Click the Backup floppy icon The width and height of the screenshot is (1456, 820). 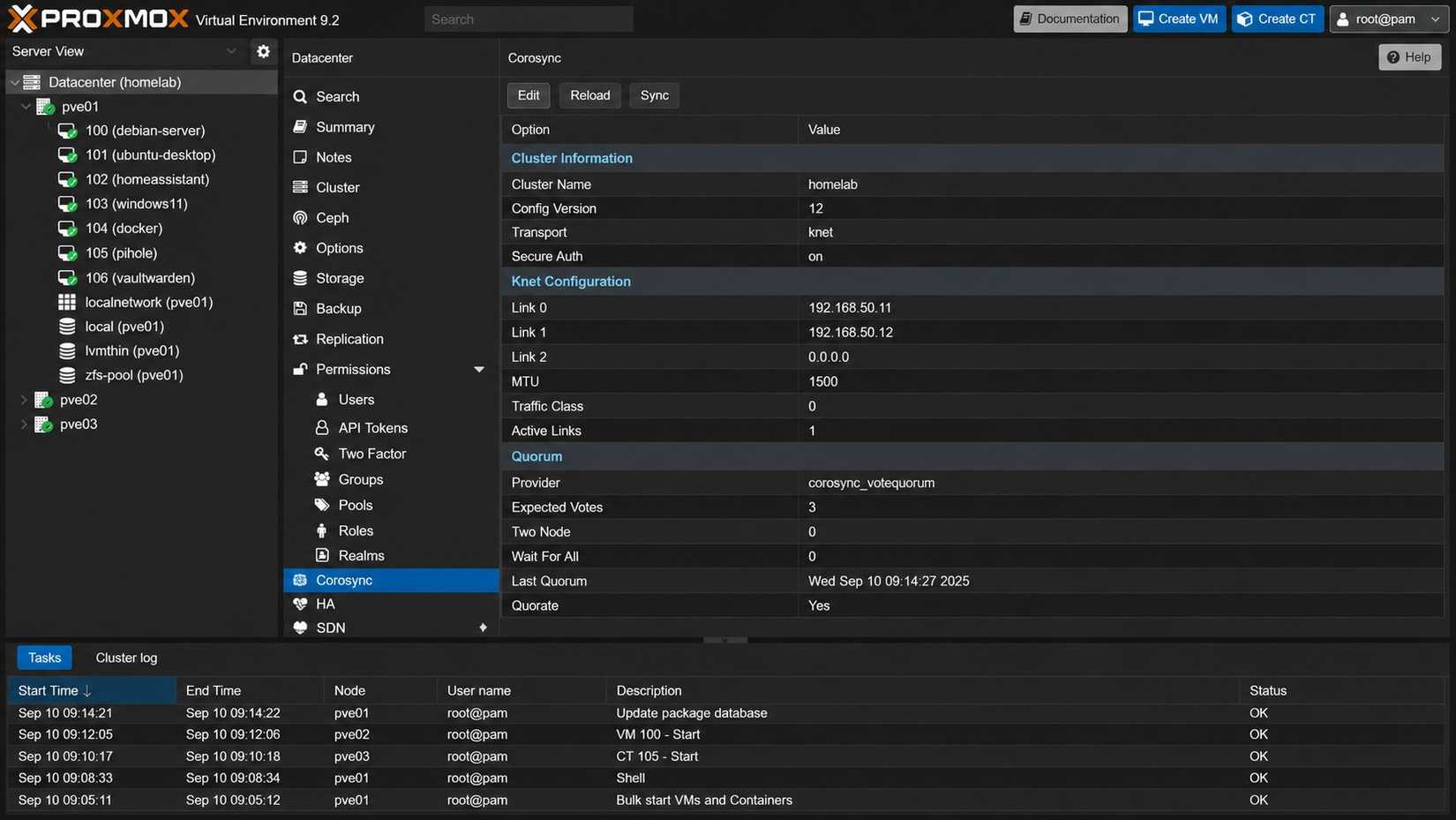click(300, 308)
